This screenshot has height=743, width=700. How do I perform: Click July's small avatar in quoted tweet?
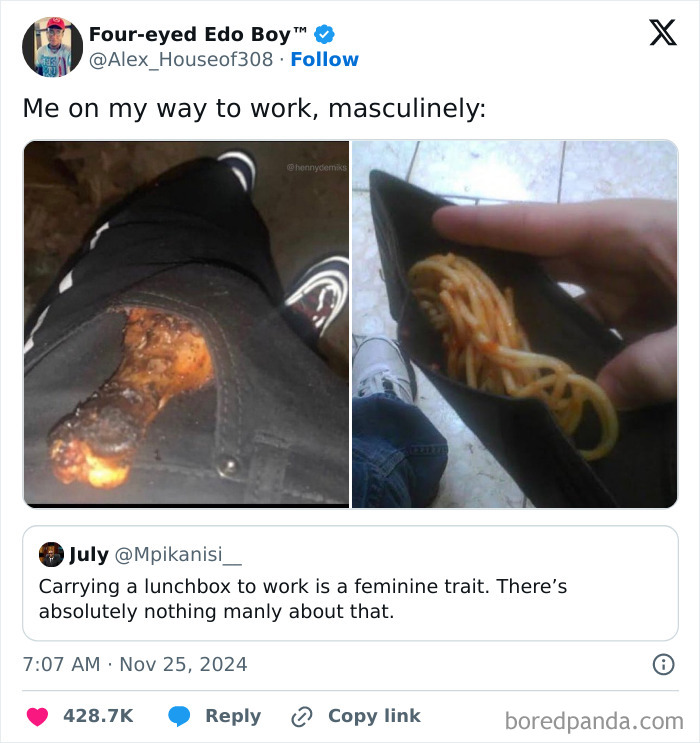(x=51, y=554)
